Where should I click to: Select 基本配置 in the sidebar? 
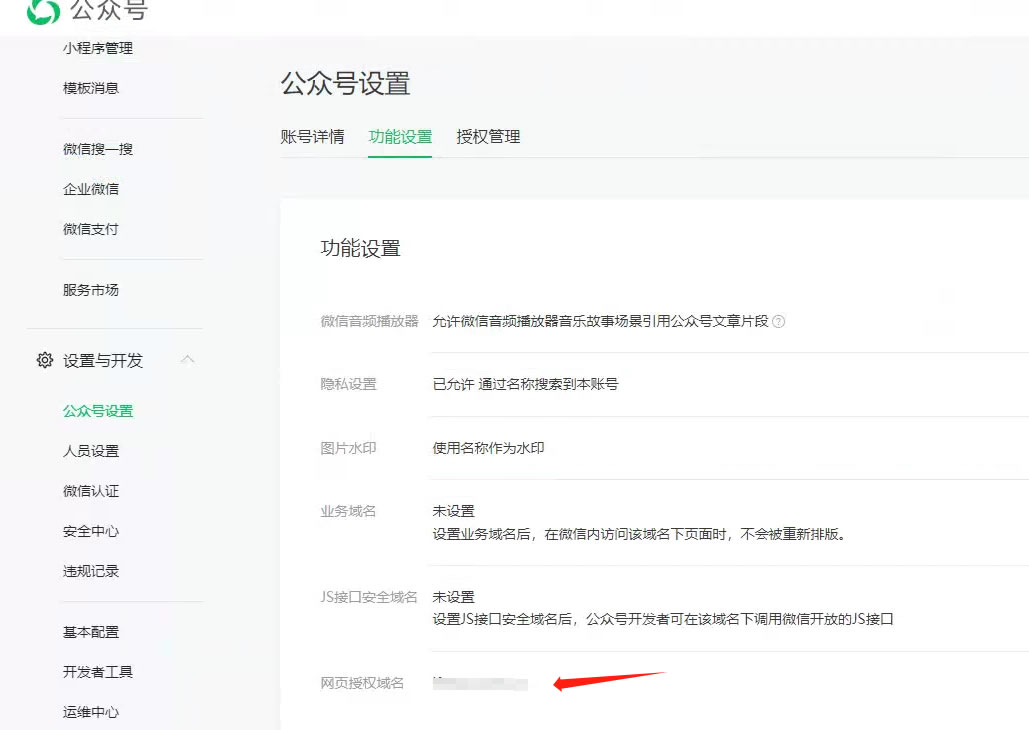pos(91,632)
